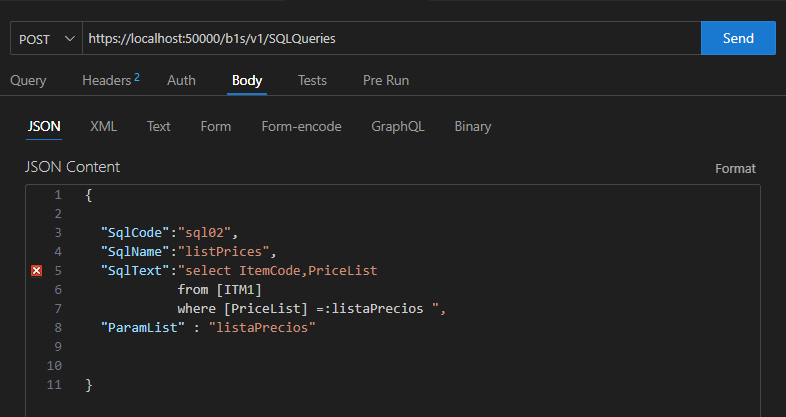Open the POST method dropdown

(x=46, y=38)
